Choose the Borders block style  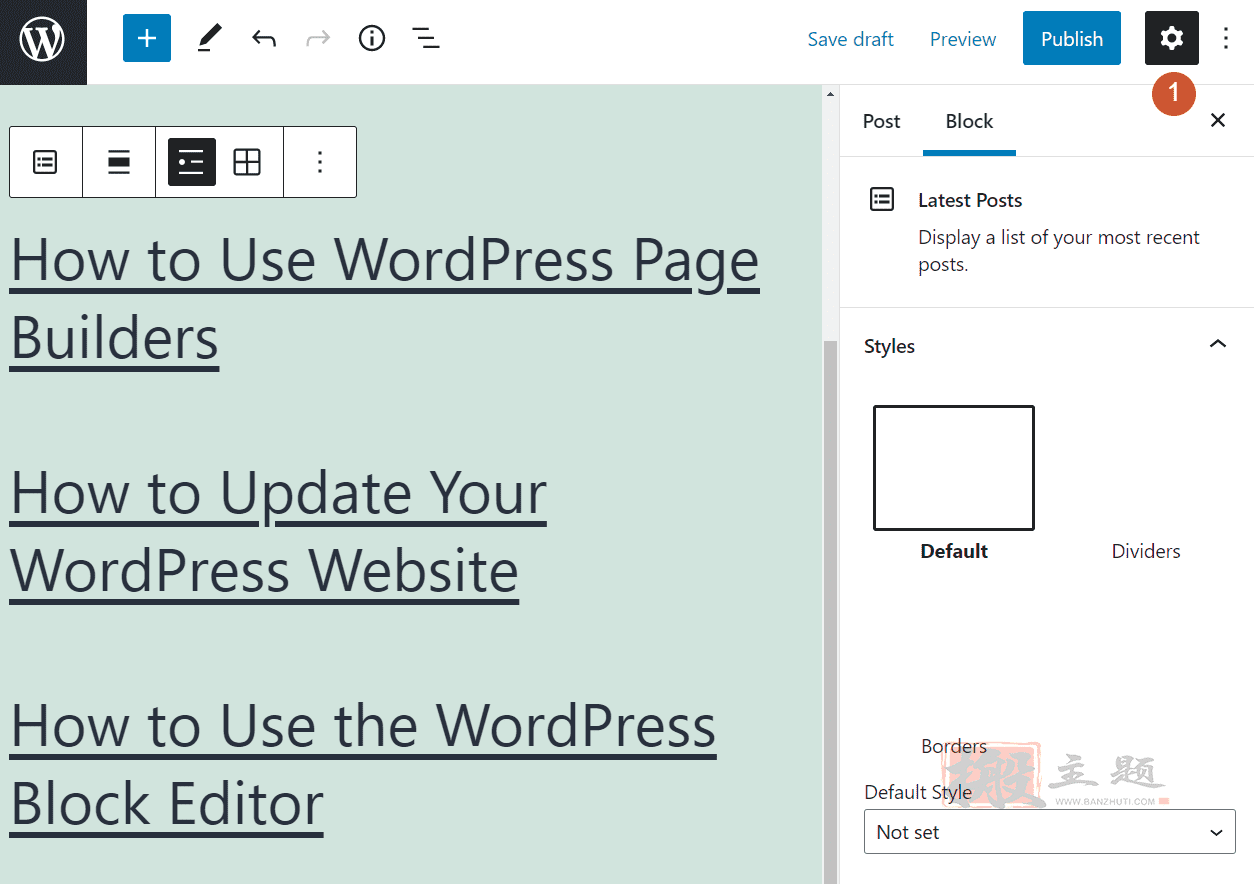tap(954, 746)
